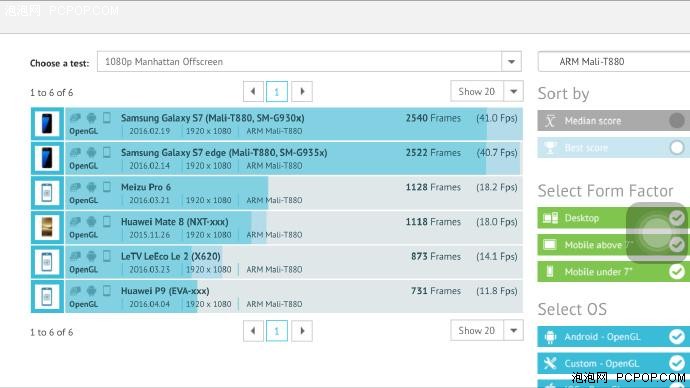
Task: Click the 1128 Frames score text
Action: 433,187
